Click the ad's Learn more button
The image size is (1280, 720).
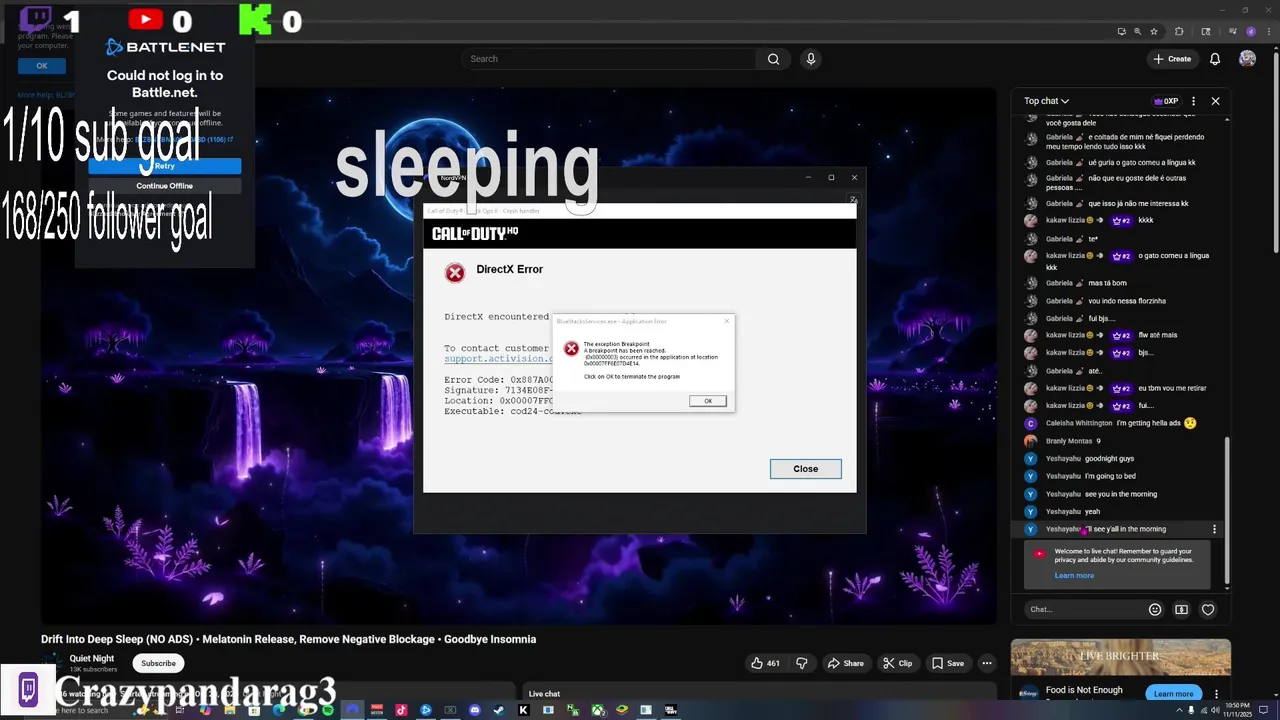click(x=1173, y=693)
